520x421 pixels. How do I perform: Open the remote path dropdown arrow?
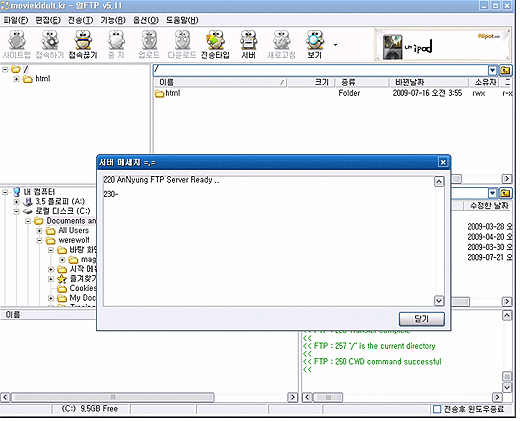pos(492,70)
